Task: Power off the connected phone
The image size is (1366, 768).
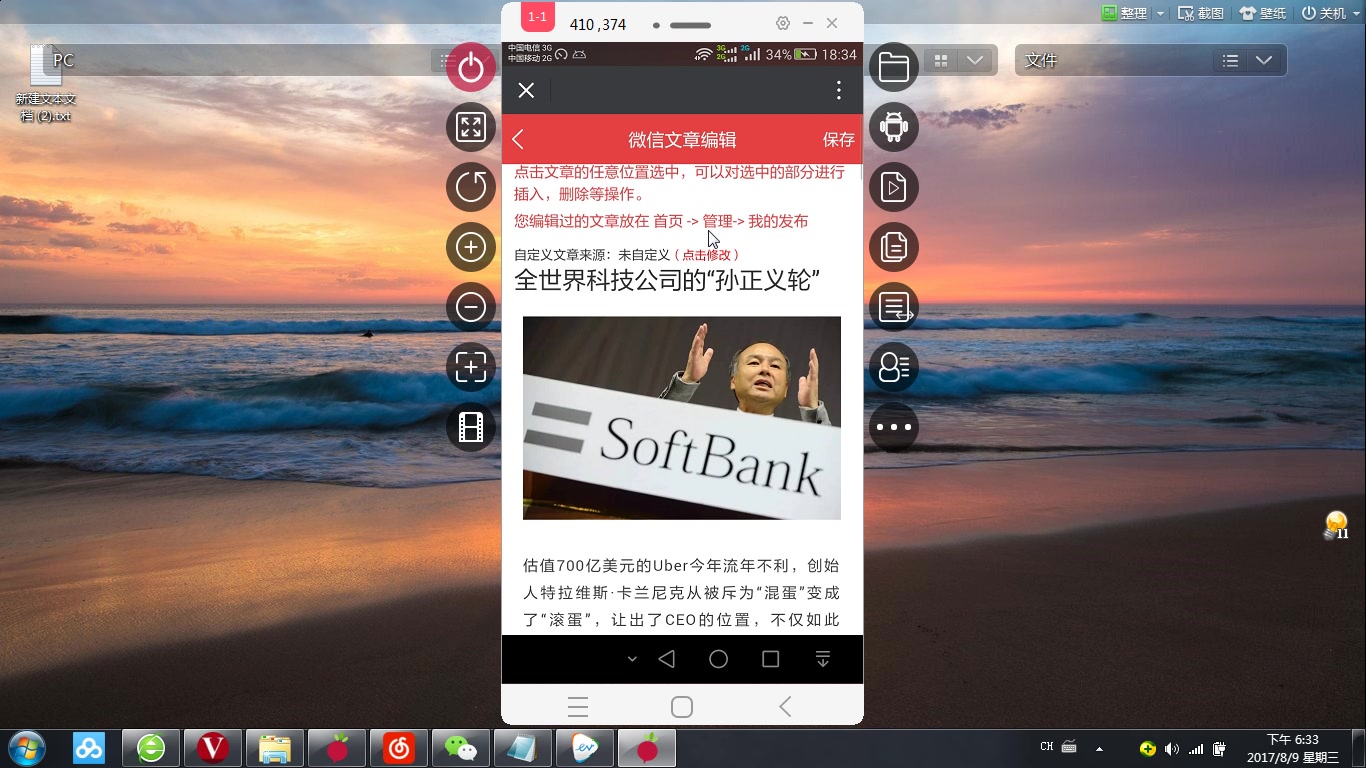Action: [471, 67]
